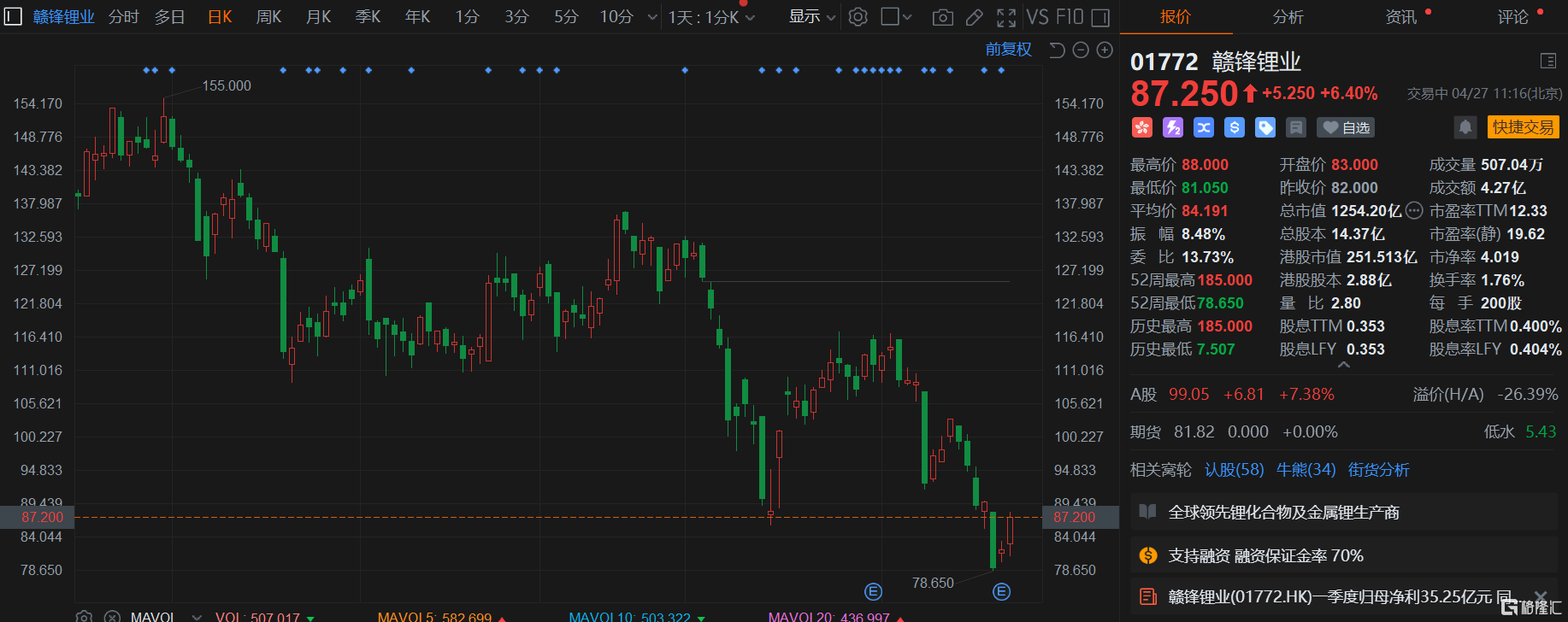1568x622 pixels.
Task: Open the 资讯 news tab
Action: (x=1400, y=17)
